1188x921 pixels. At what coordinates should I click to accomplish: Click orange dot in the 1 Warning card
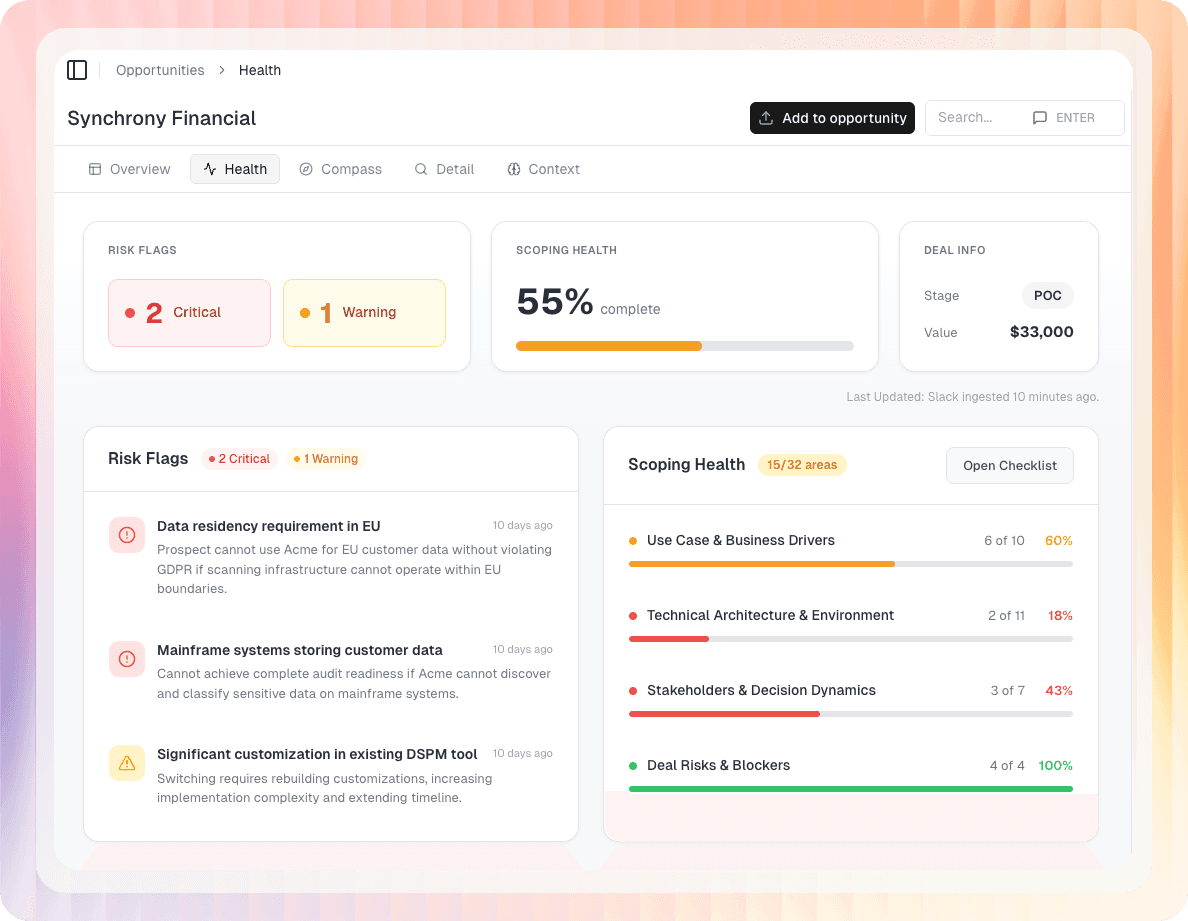tap(305, 313)
